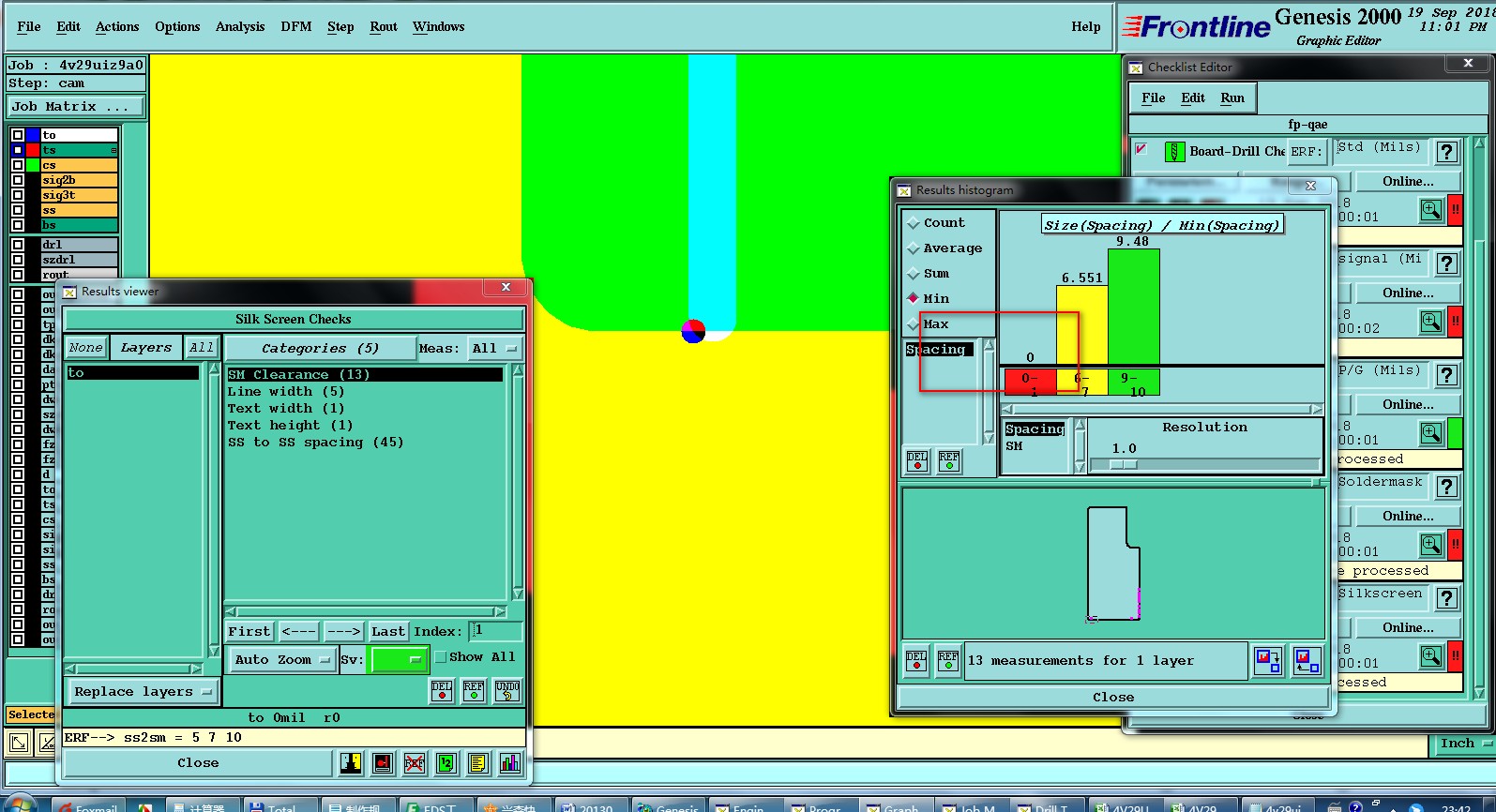The height and width of the screenshot is (812, 1496).
Task: Open the yellow report note icon in Results viewer
Action: coord(478,763)
